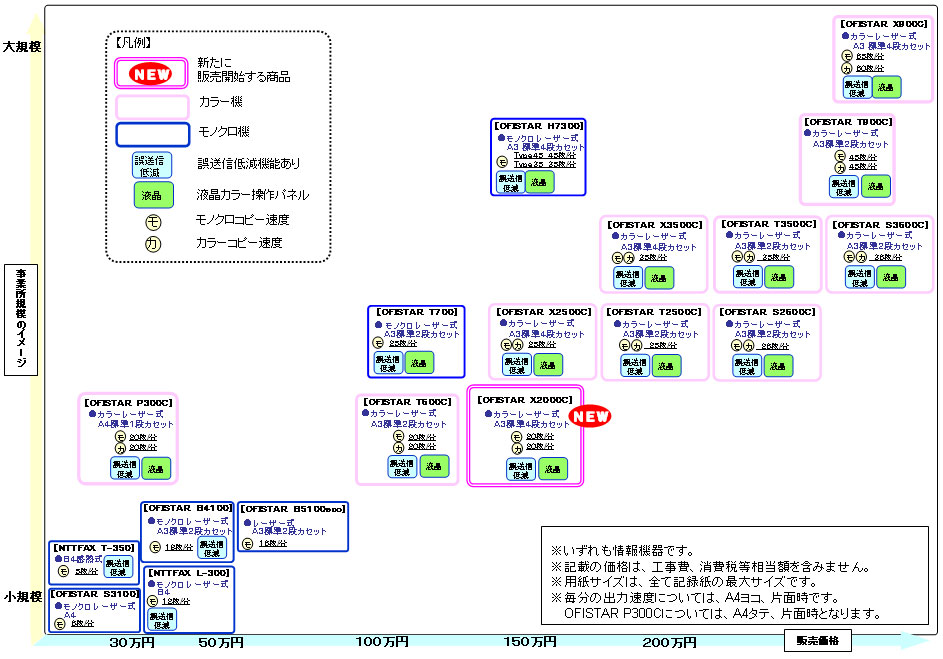Viewport: 943px width, 659px height.
Task: Click the 誤送信低減 badge in OFISTAR B4100 card
Action: 212,548
